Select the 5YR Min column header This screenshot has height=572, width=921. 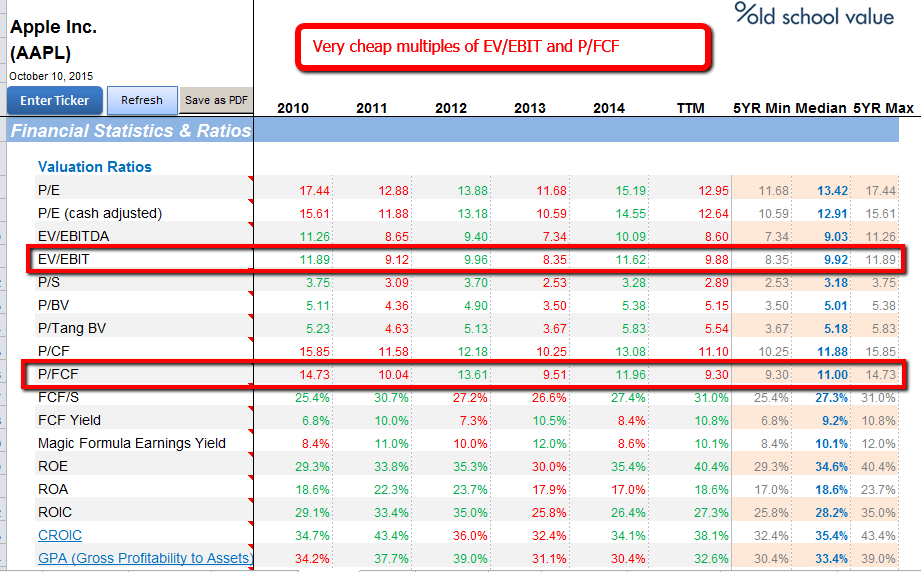[x=762, y=108]
